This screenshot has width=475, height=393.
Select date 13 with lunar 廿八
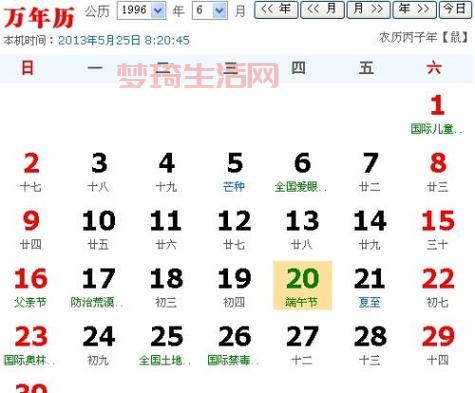(x=302, y=230)
